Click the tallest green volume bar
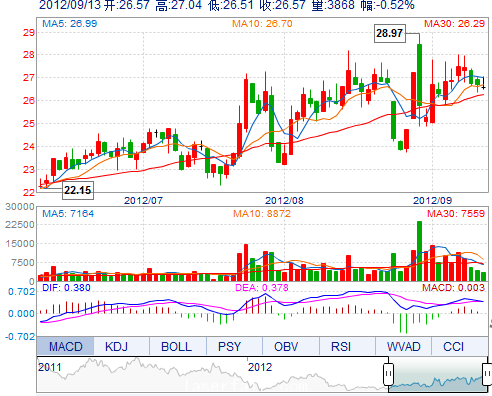492x396 pixels. click(x=419, y=251)
